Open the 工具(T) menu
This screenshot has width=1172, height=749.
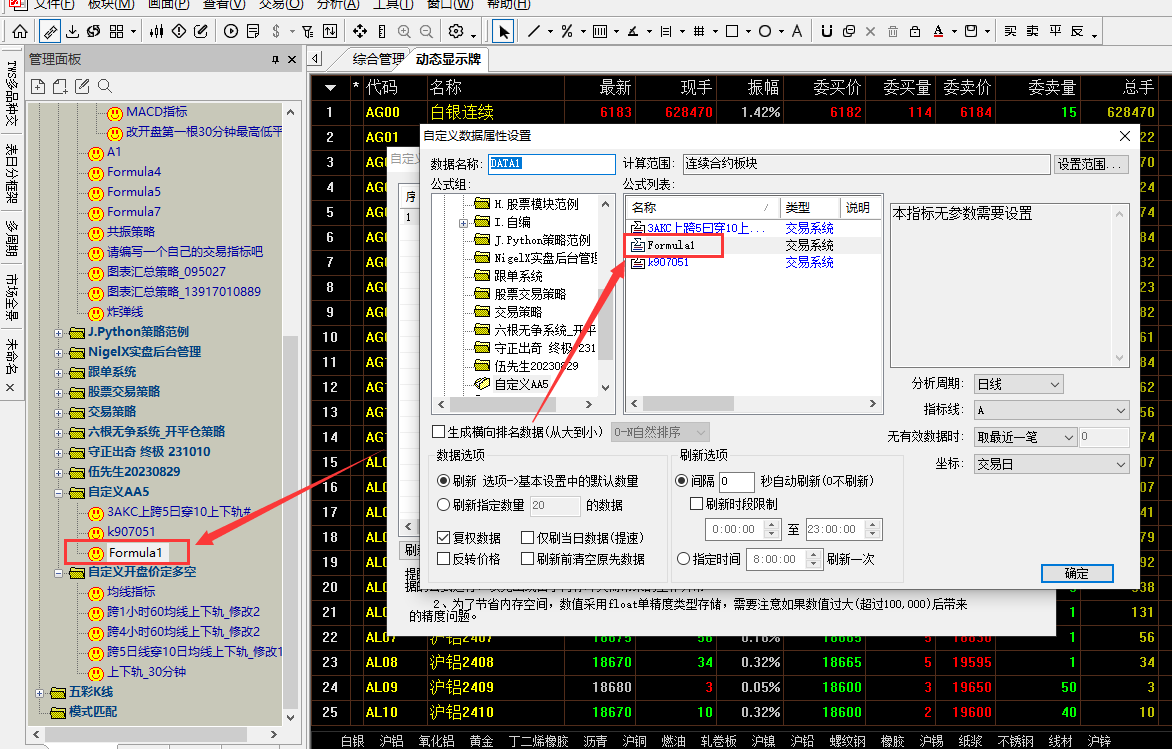(393, 4)
